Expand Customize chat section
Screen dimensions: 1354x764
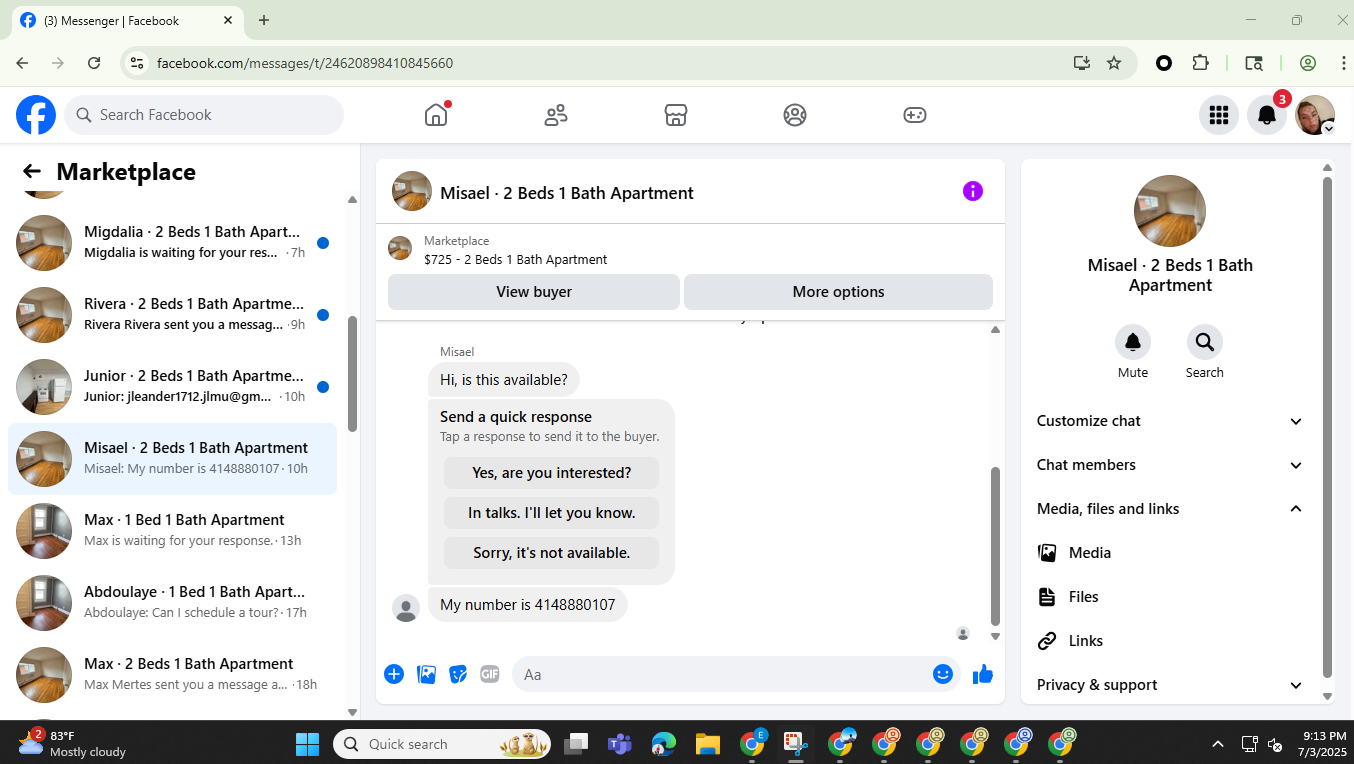(1170, 421)
